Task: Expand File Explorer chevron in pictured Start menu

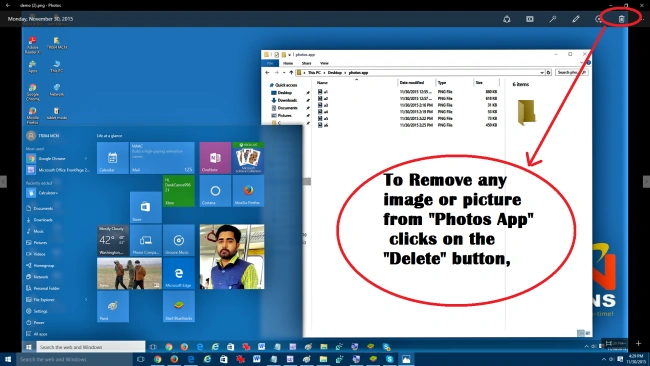Action: [x=86, y=299]
